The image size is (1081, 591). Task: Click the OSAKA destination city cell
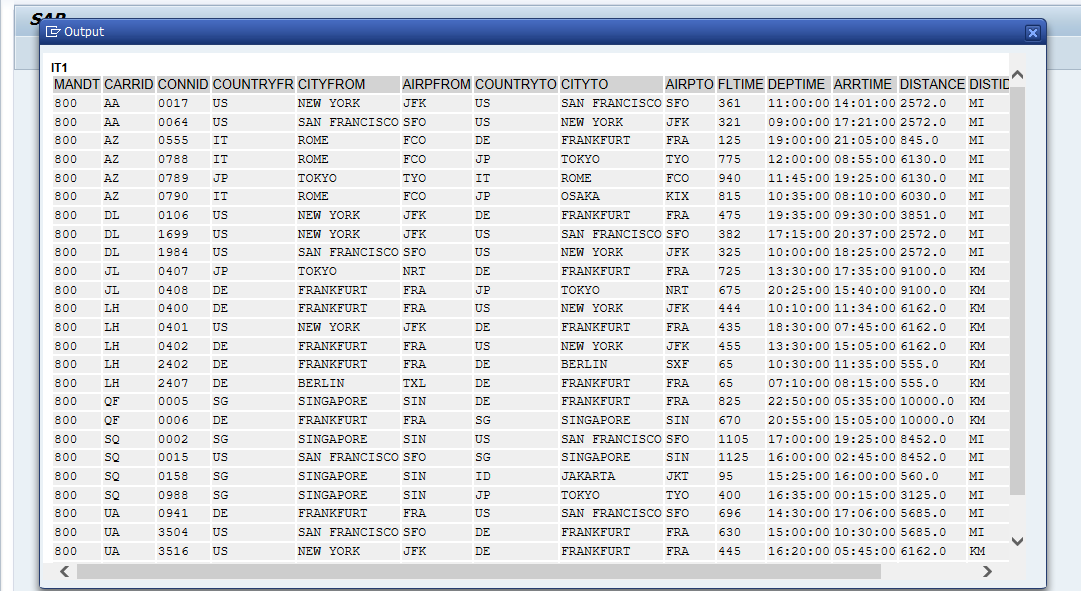611,197
